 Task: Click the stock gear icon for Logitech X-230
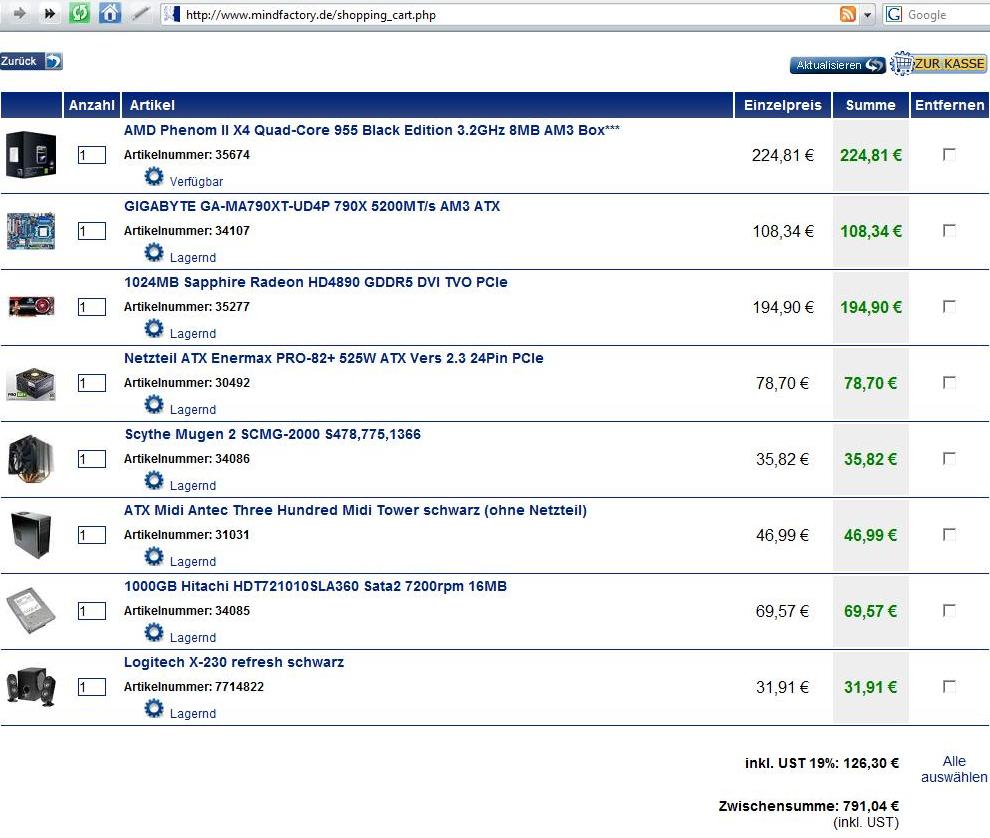(153, 709)
